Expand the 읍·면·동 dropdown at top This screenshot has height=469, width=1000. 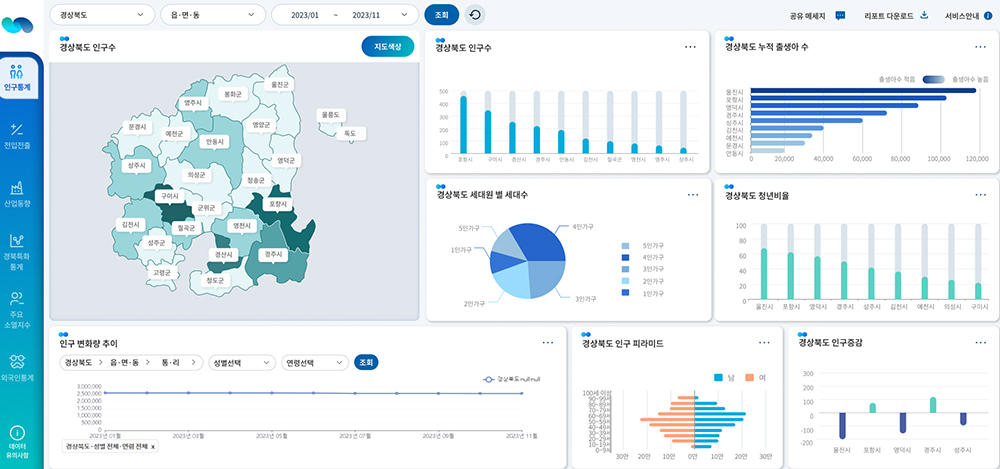coord(212,15)
